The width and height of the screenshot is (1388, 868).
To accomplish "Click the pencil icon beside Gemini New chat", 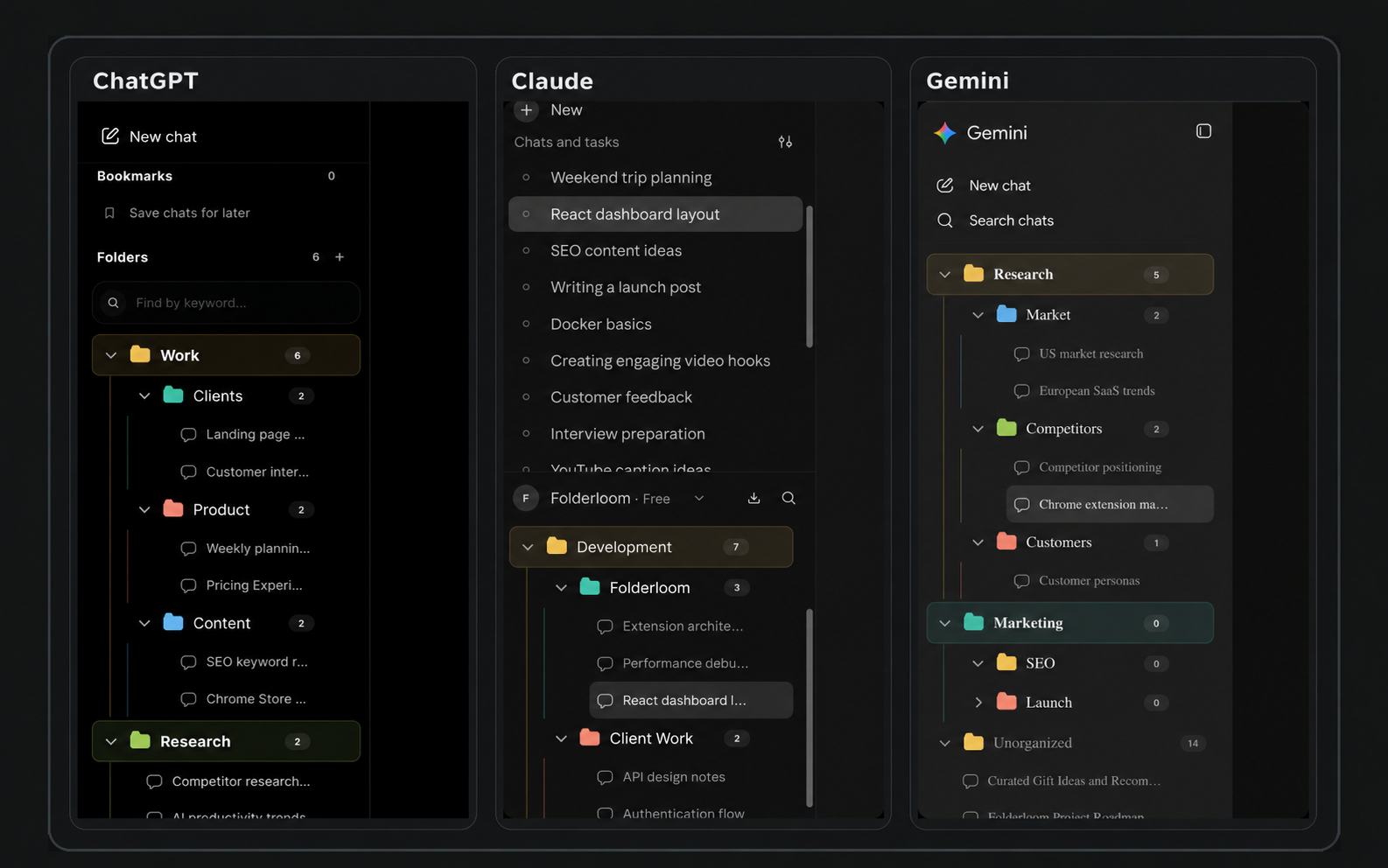I will (x=945, y=185).
